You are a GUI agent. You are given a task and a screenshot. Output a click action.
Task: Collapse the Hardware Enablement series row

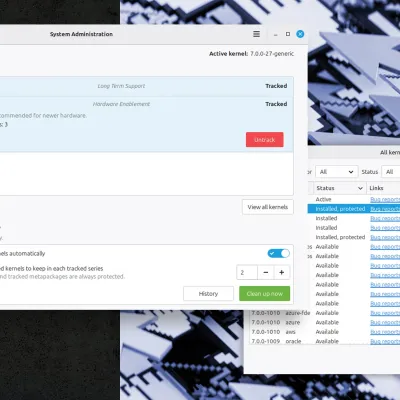[147, 104]
